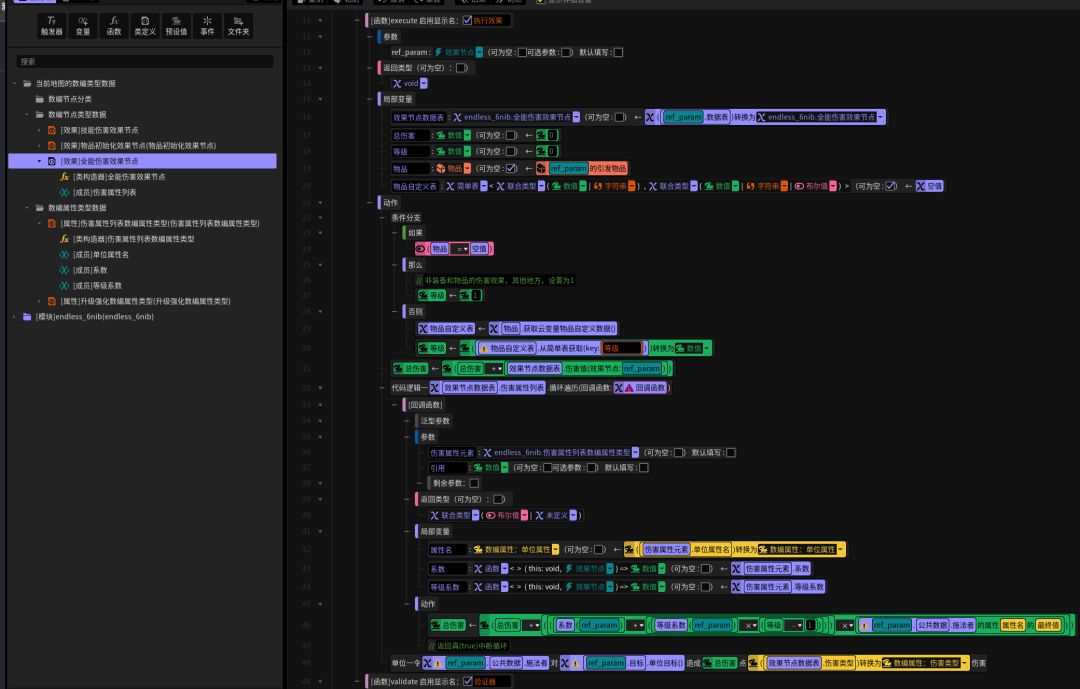This screenshot has height=689, width=1080.
Task: Expand the [模块]endless_6nib tree node
Action: (15, 317)
